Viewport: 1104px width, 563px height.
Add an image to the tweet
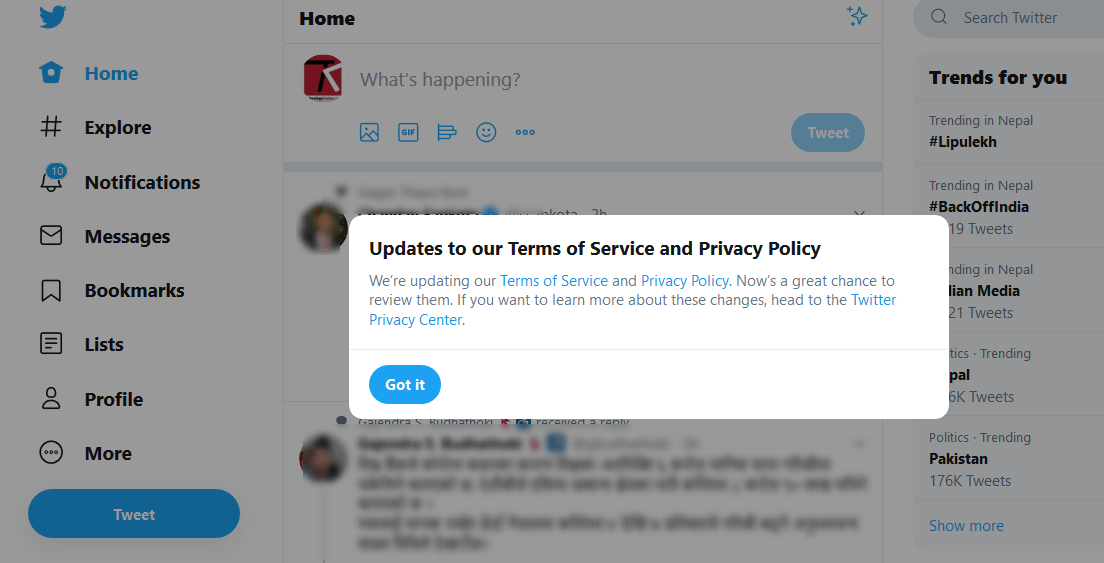pos(369,132)
